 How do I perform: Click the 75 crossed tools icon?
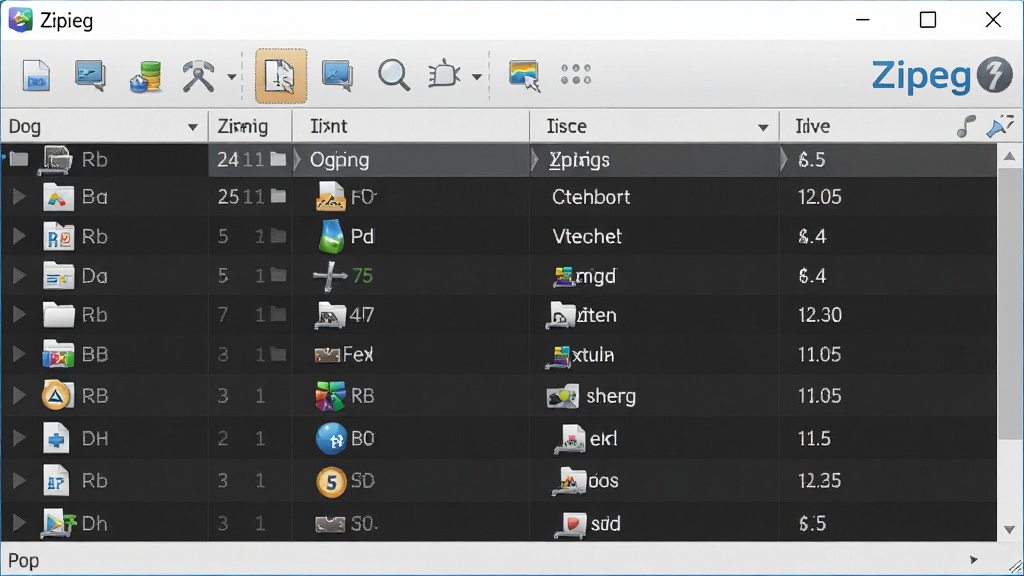click(x=330, y=276)
